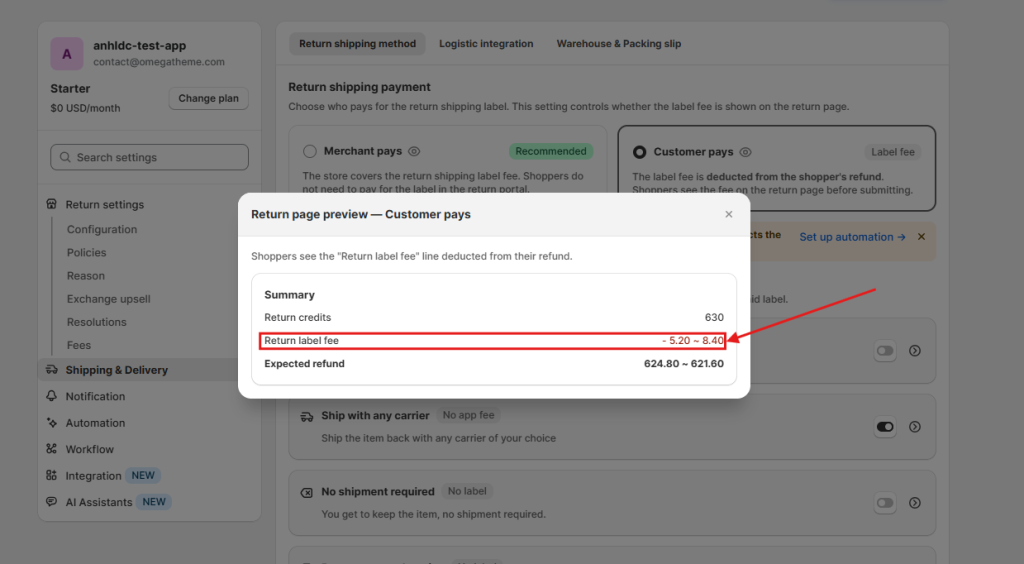Open the Resolutions settings page
Viewport: 1024px width, 564px height.
point(97,322)
